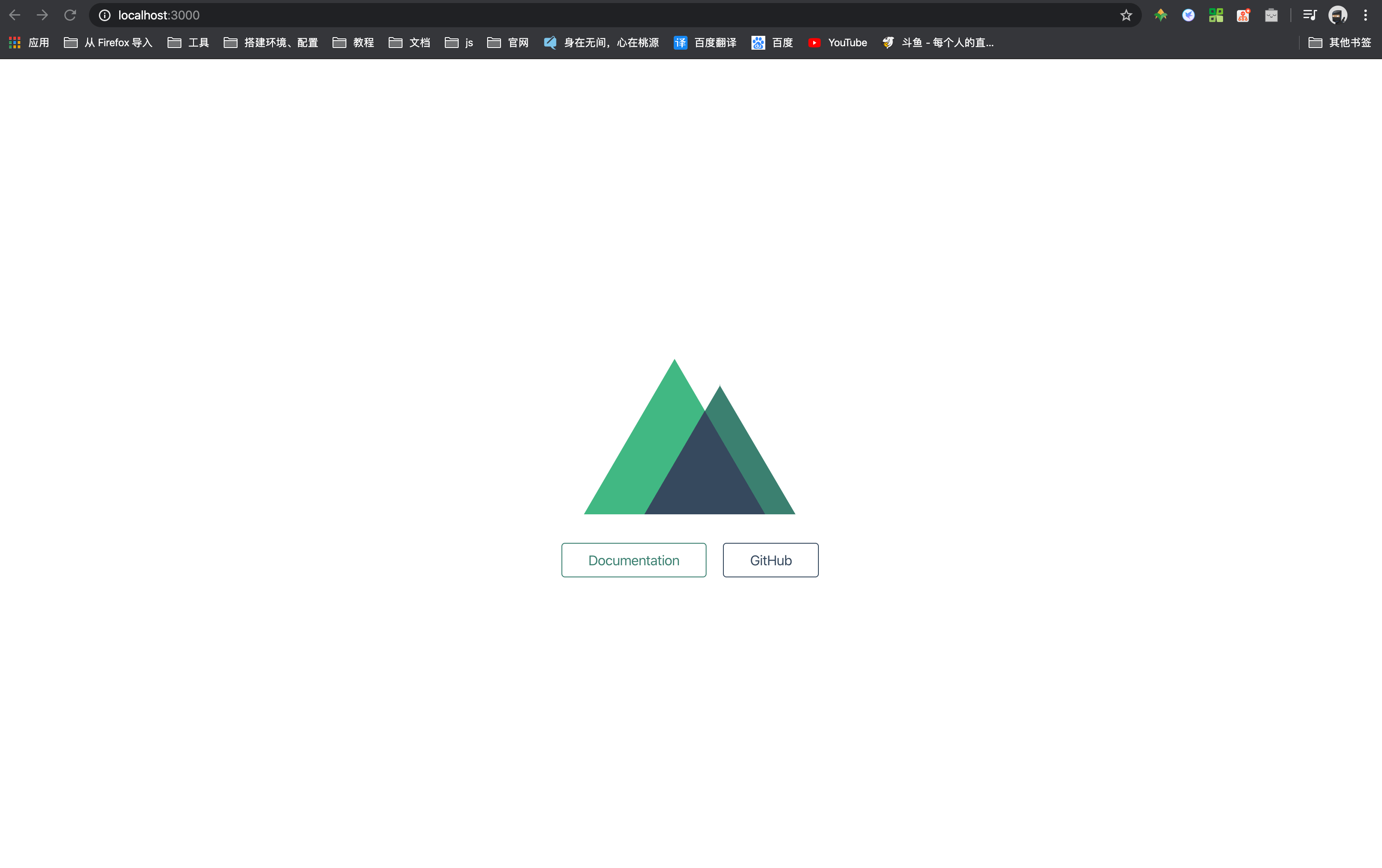Click the page refresh icon
The image size is (1382, 868).
[x=69, y=14]
